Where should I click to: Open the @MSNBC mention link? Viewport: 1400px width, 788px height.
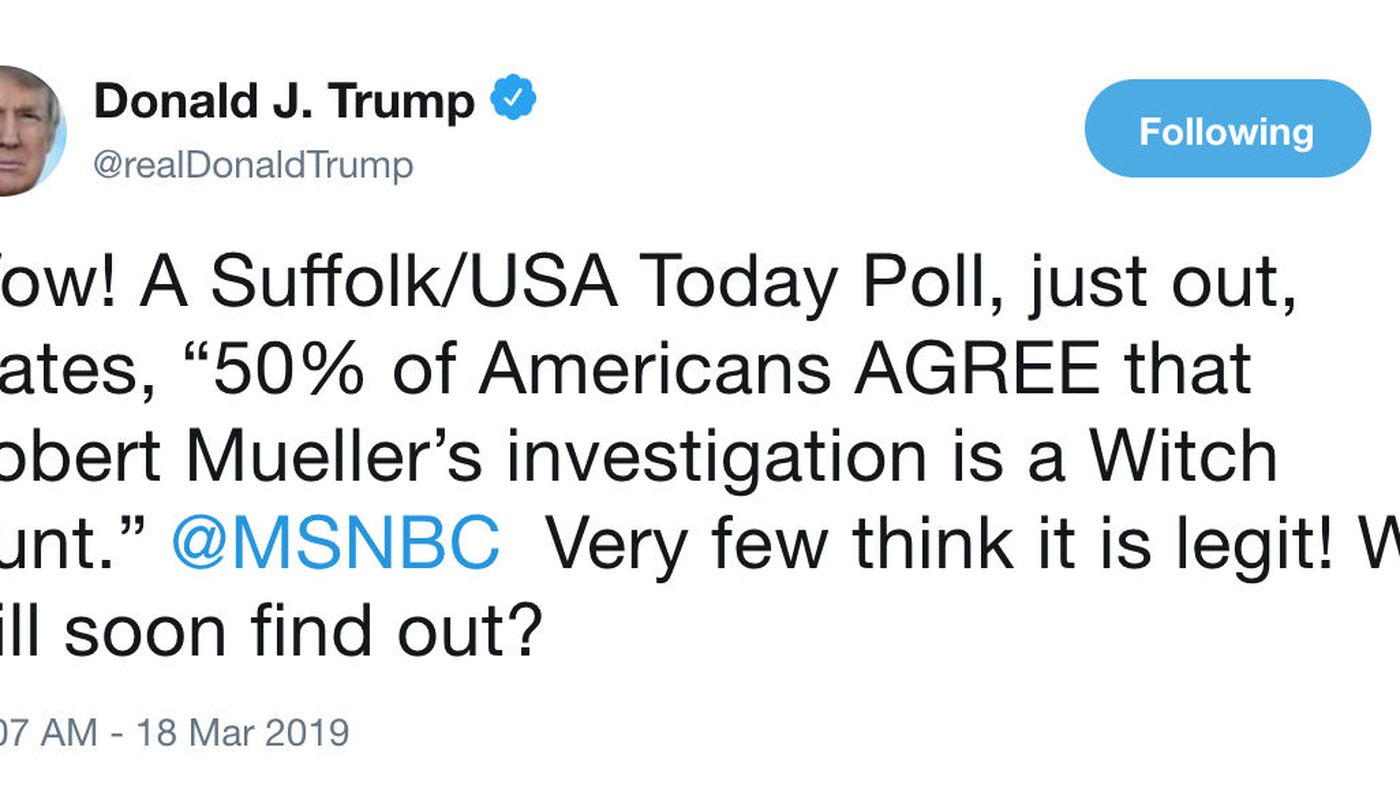point(335,543)
